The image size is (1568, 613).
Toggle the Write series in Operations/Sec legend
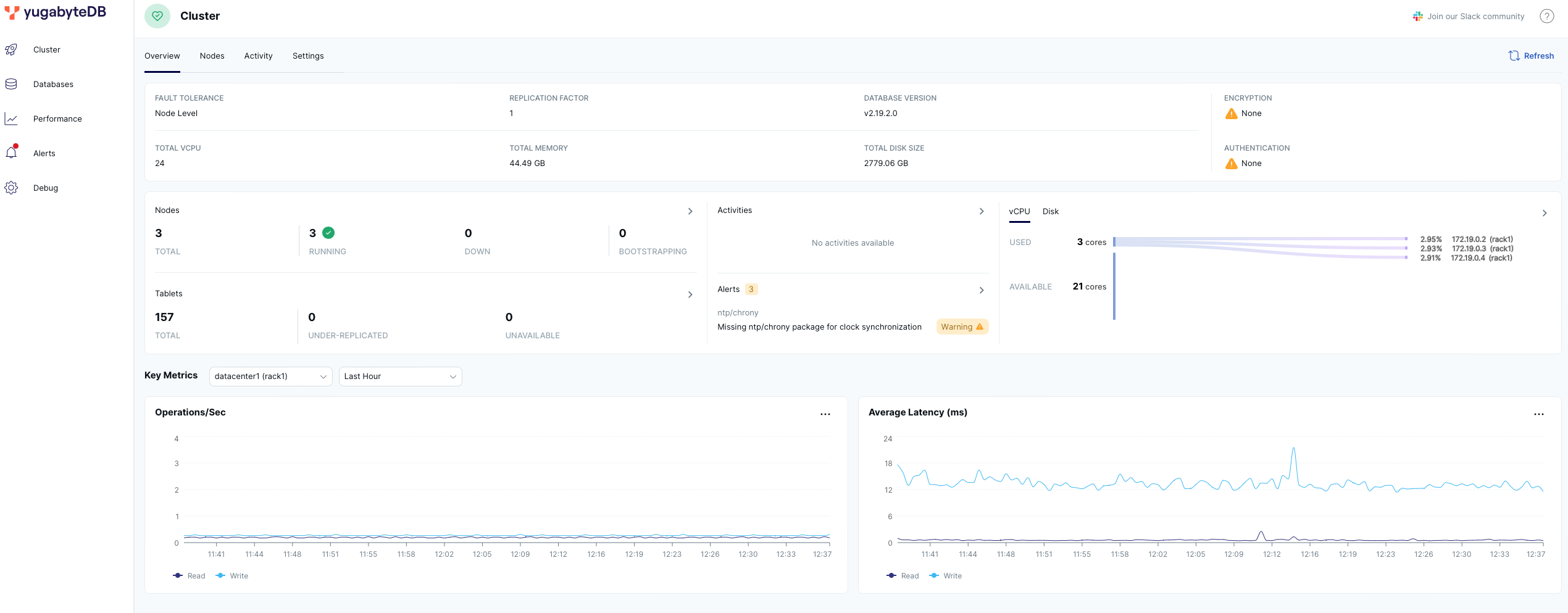click(x=232, y=576)
